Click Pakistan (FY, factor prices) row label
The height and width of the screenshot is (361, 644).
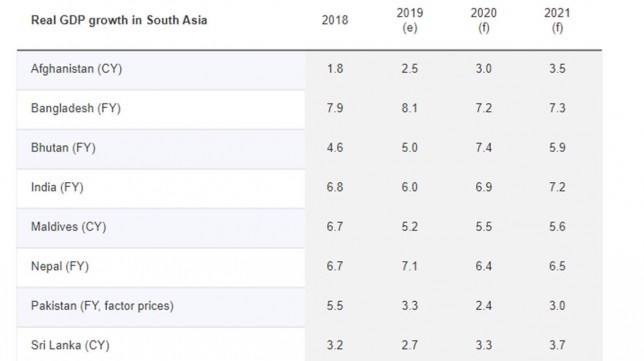pyautogui.click(x=102, y=306)
